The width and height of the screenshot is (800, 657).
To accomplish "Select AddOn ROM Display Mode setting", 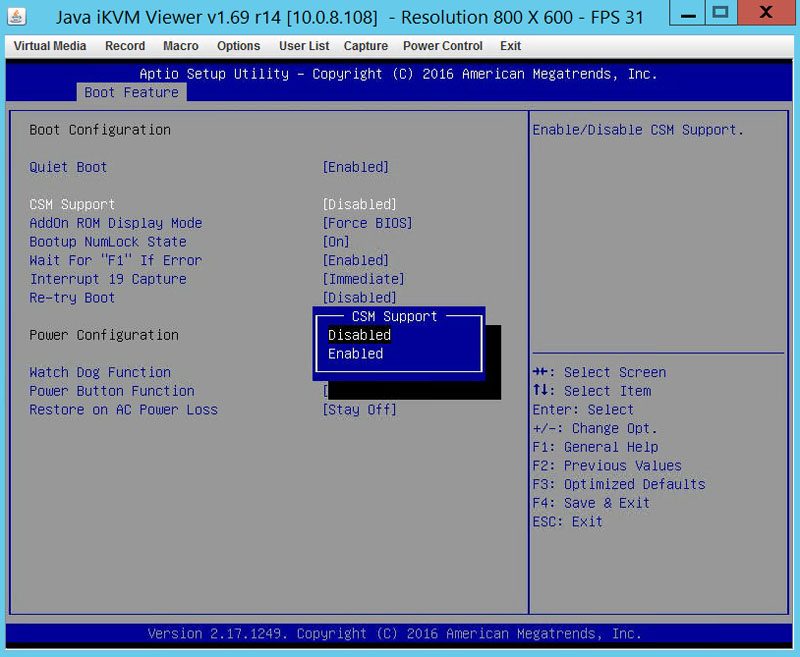I will (116, 223).
